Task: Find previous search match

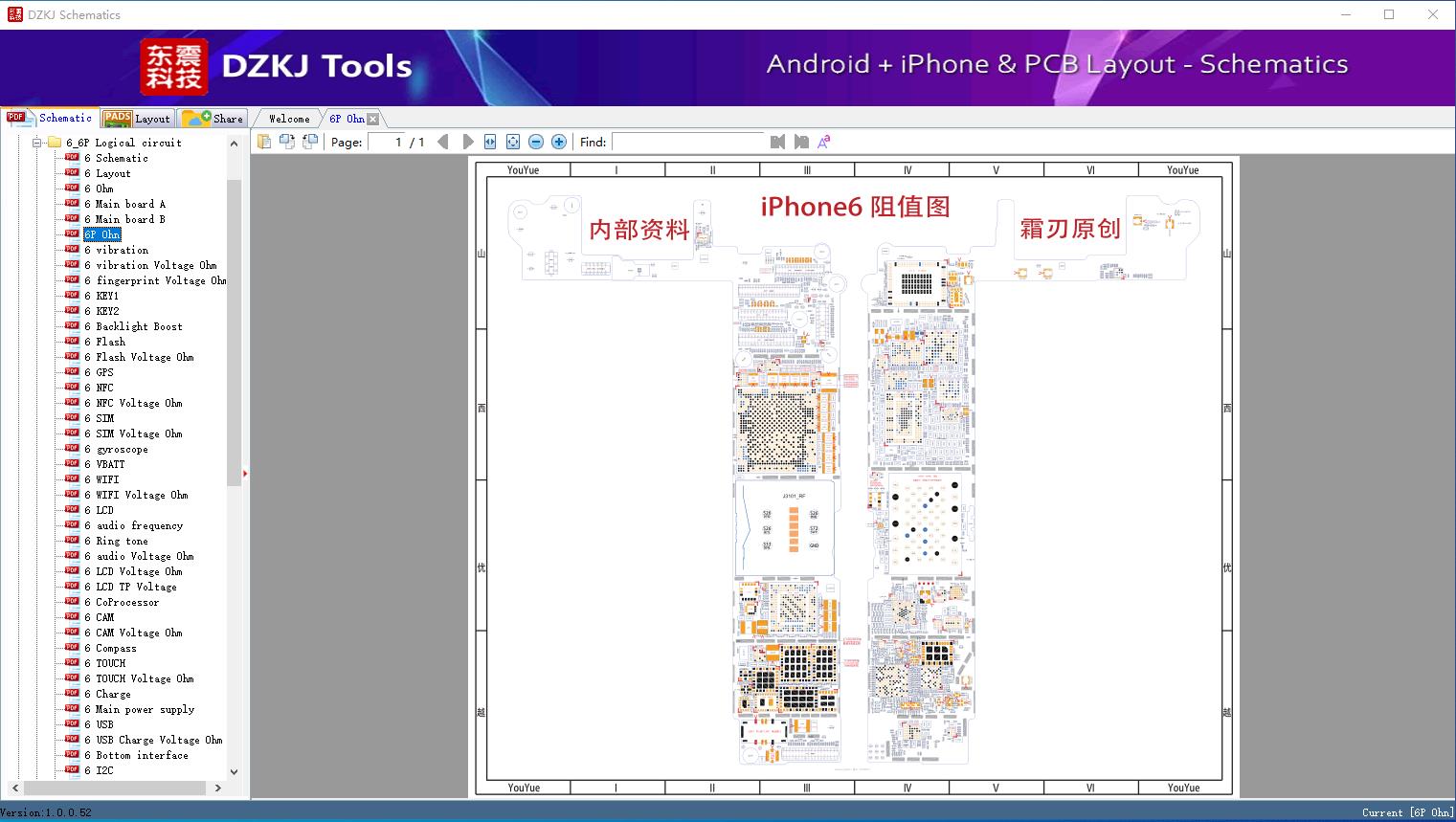Action: pyautogui.click(x=777, y=142)
